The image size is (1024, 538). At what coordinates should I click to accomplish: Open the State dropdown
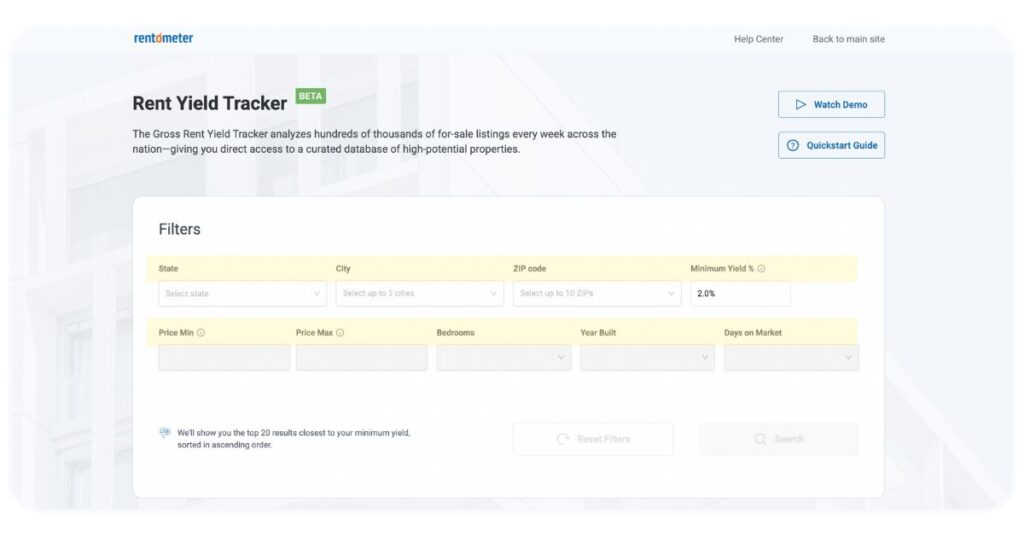pyautogui.click(x=242, y=294)
